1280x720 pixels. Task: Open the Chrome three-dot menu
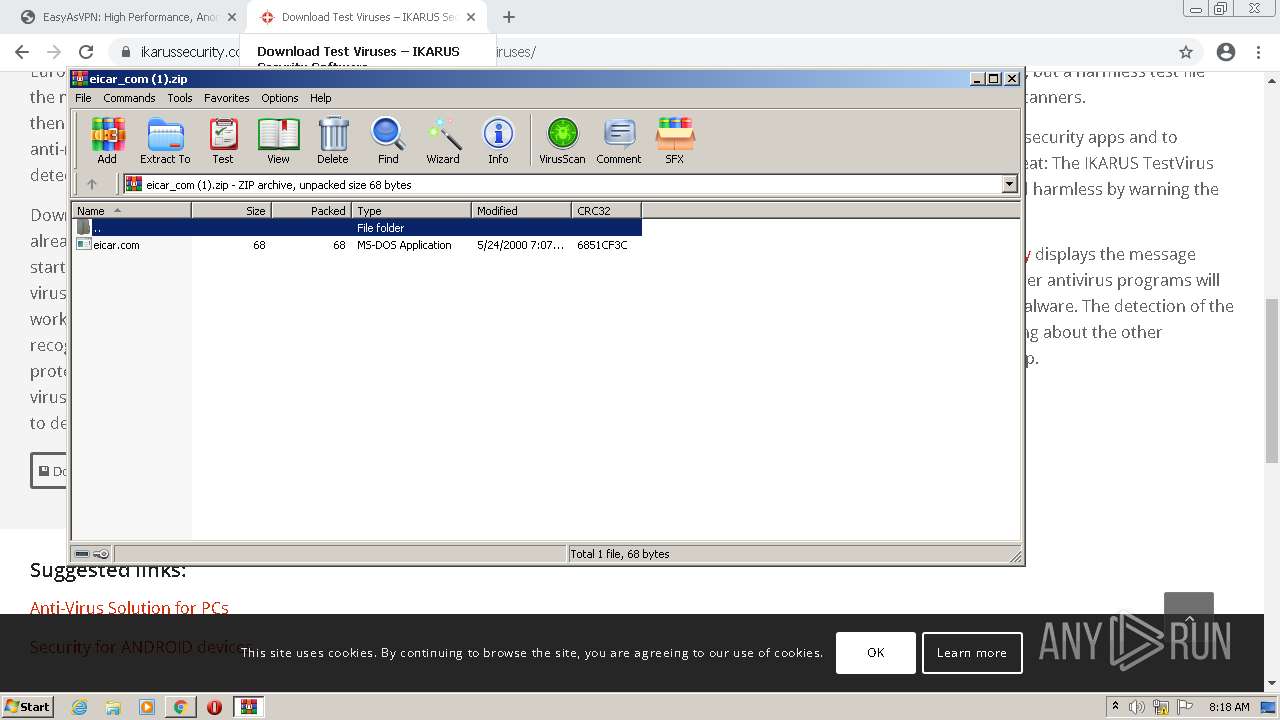(x=1258, y=52)
